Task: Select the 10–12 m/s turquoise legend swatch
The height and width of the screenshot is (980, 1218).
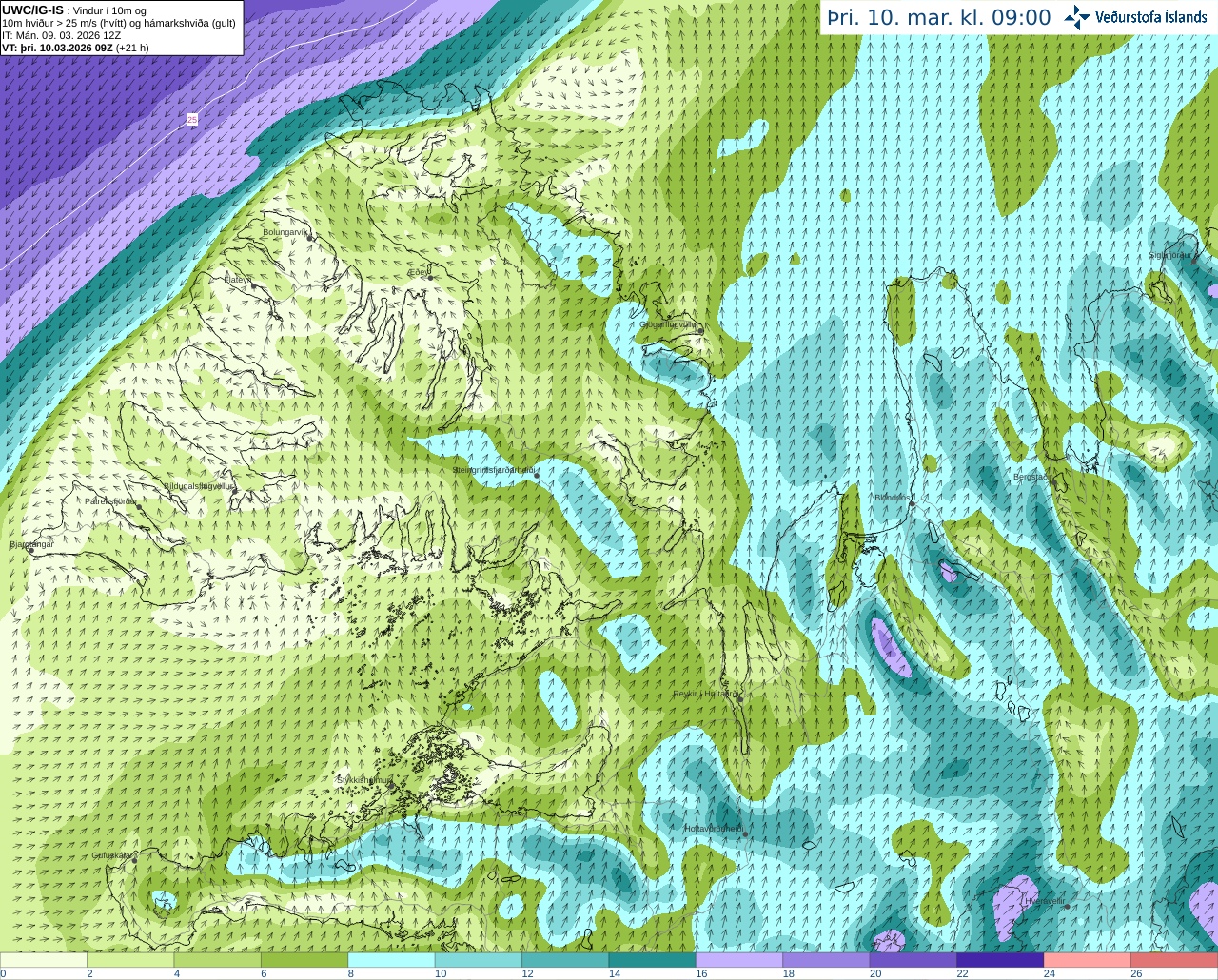Action: [x=479, y=960]
